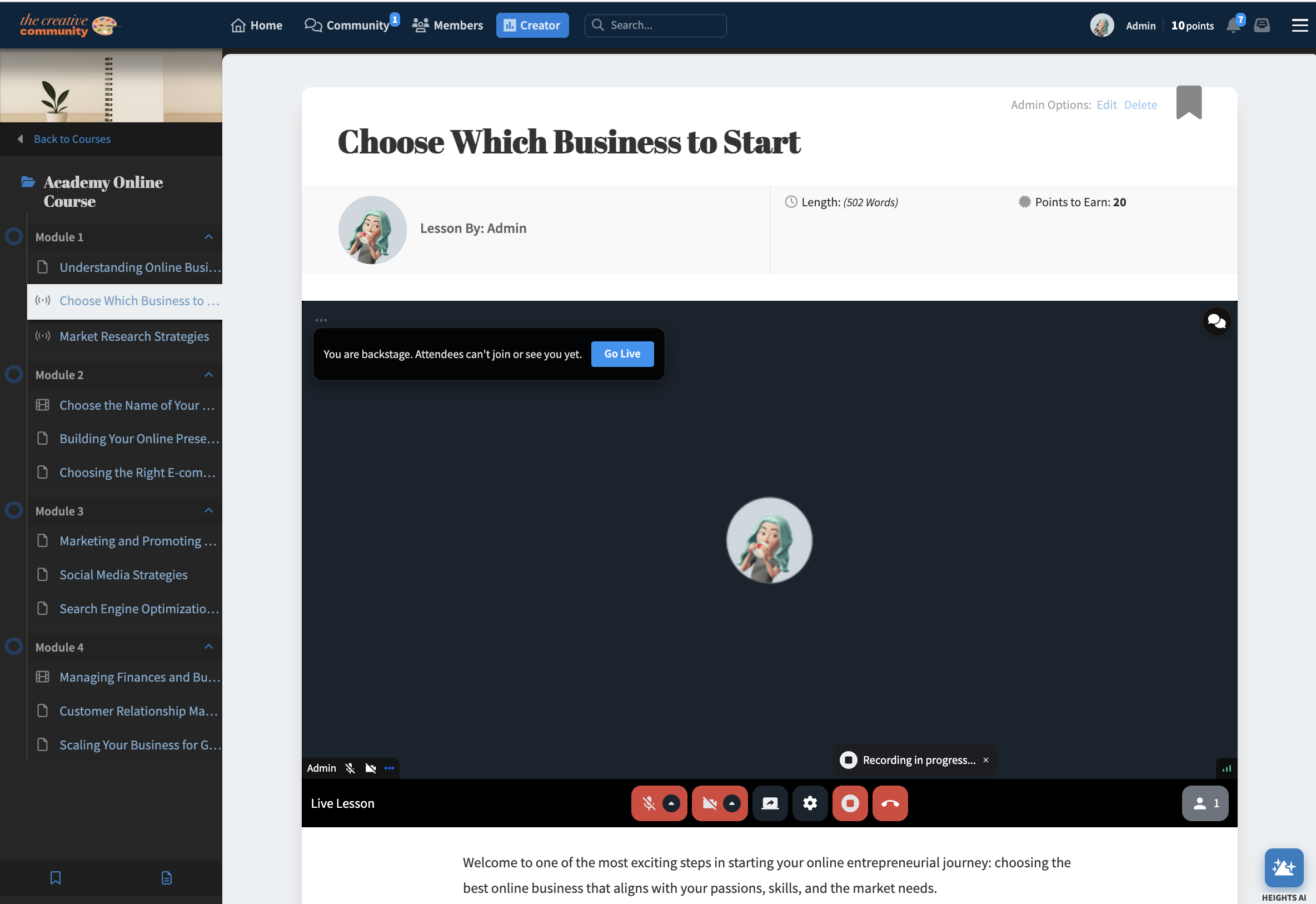Go to the Members page
Viewport: 1316px width, 904px height.
pos(447,26)
